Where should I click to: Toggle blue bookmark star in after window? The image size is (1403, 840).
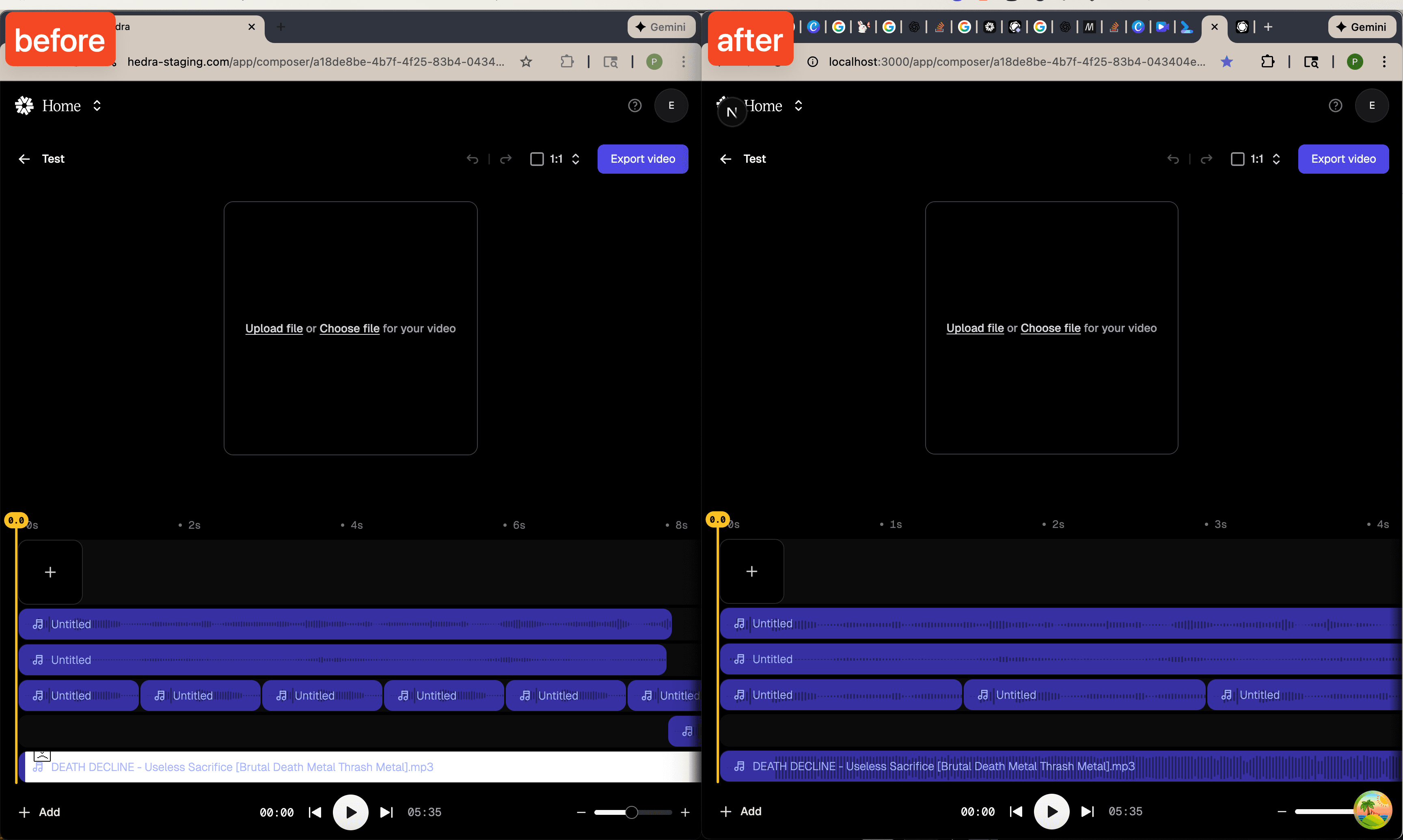point(1227,62)
